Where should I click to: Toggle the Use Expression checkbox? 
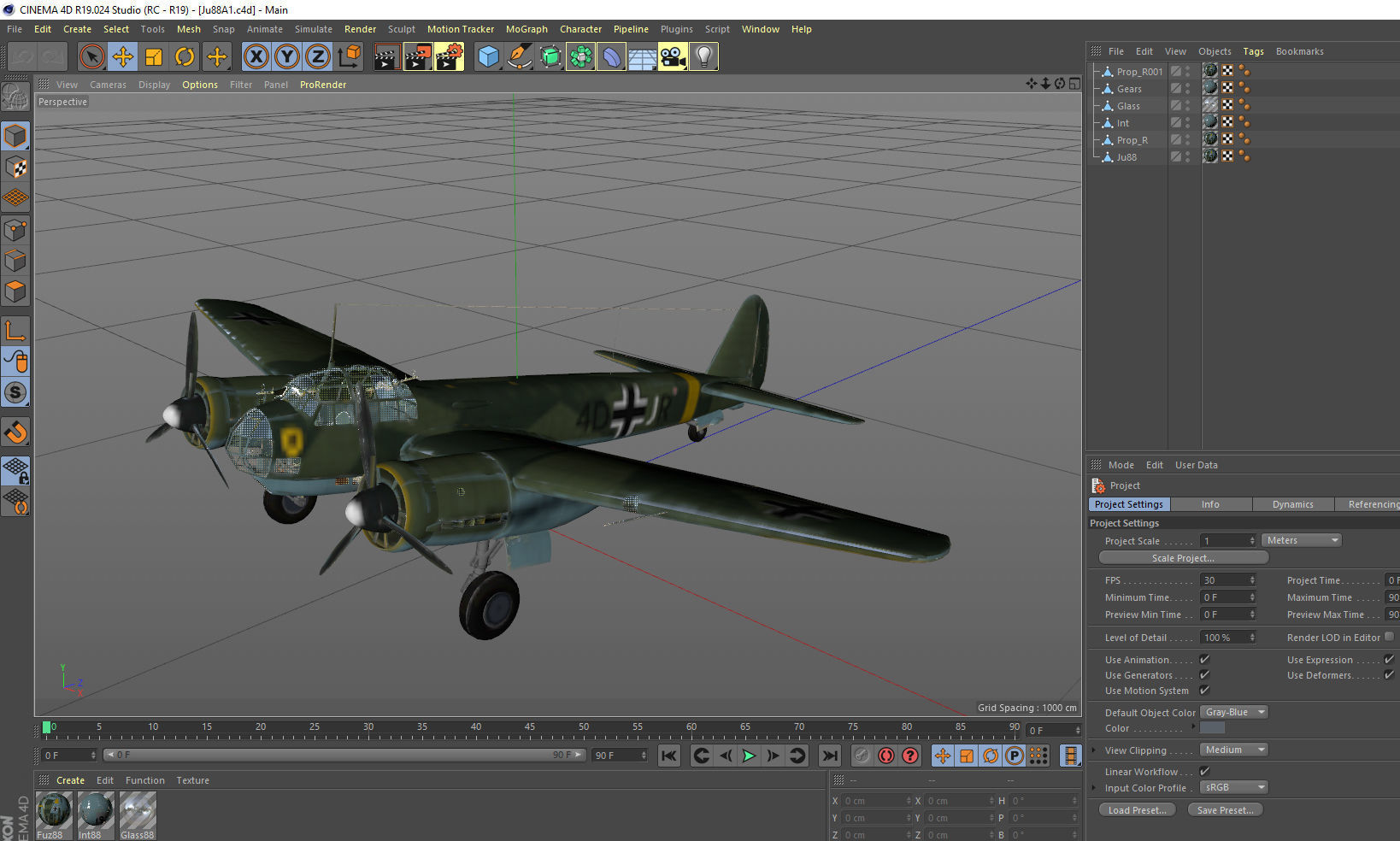click(x=1389, y=659)
